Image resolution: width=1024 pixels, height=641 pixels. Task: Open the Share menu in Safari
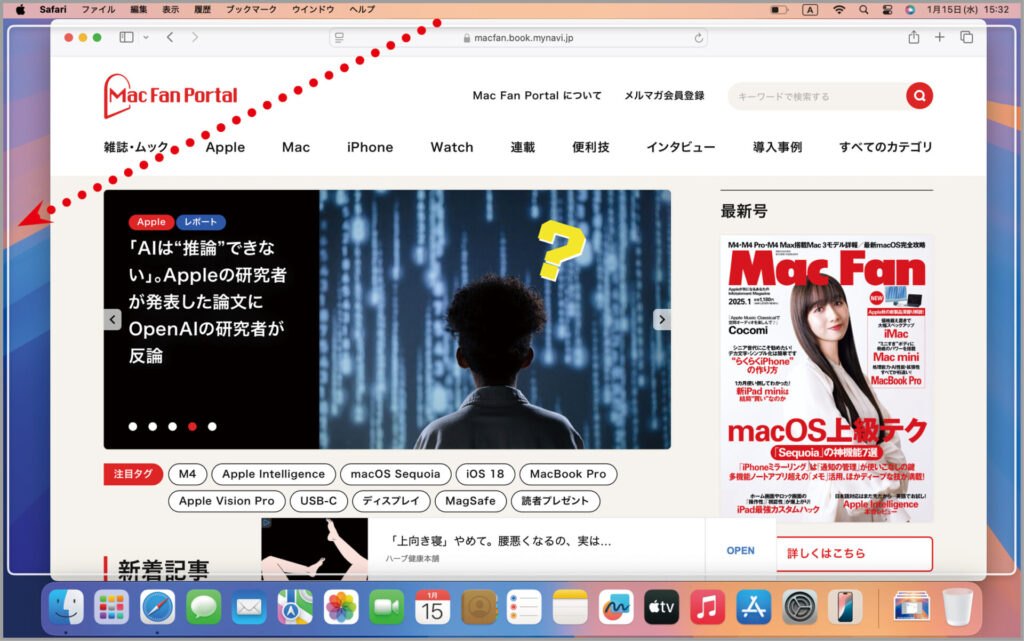click(914, 37)
